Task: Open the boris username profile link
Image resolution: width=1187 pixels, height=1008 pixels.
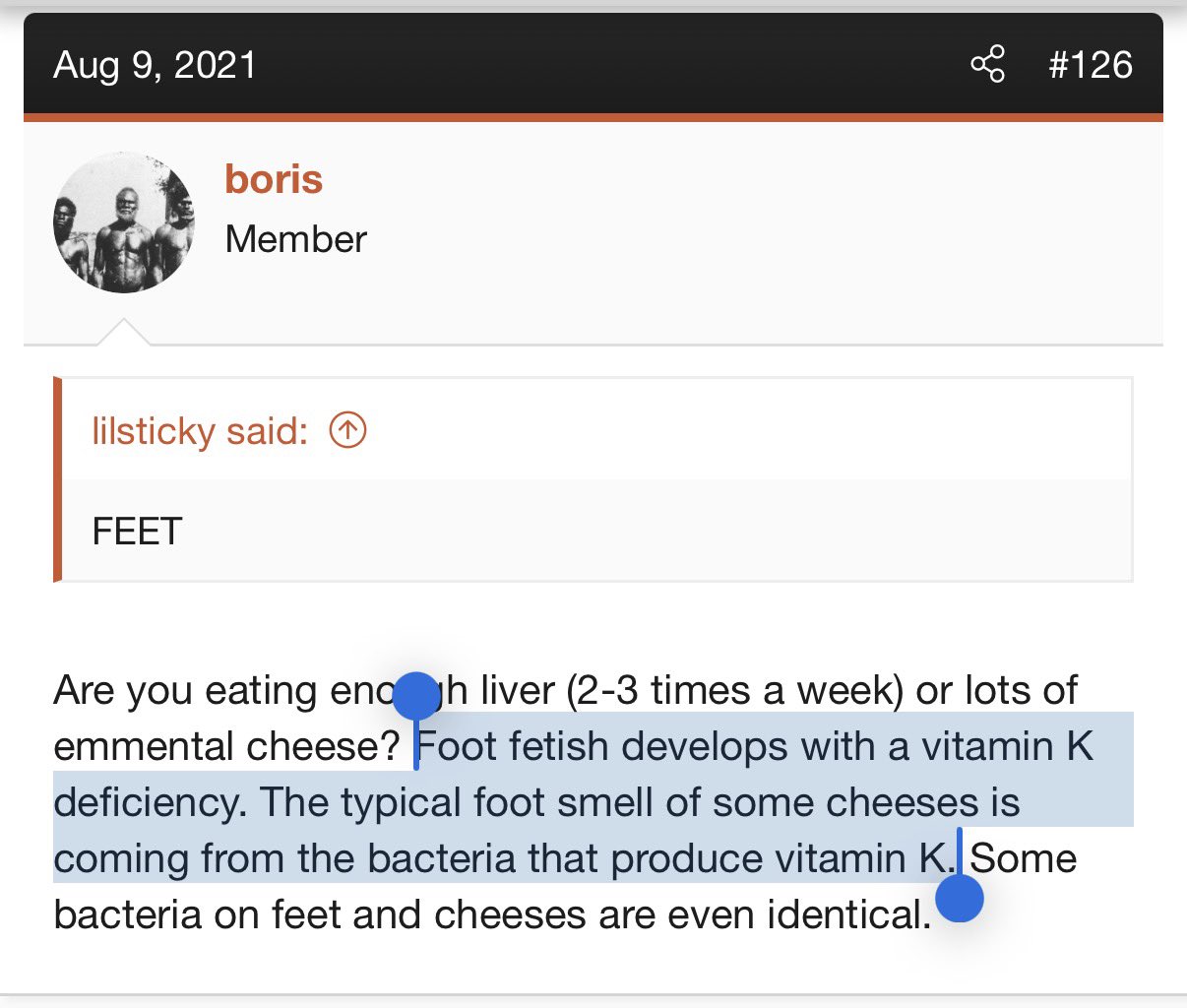Action: click(274, 179)
